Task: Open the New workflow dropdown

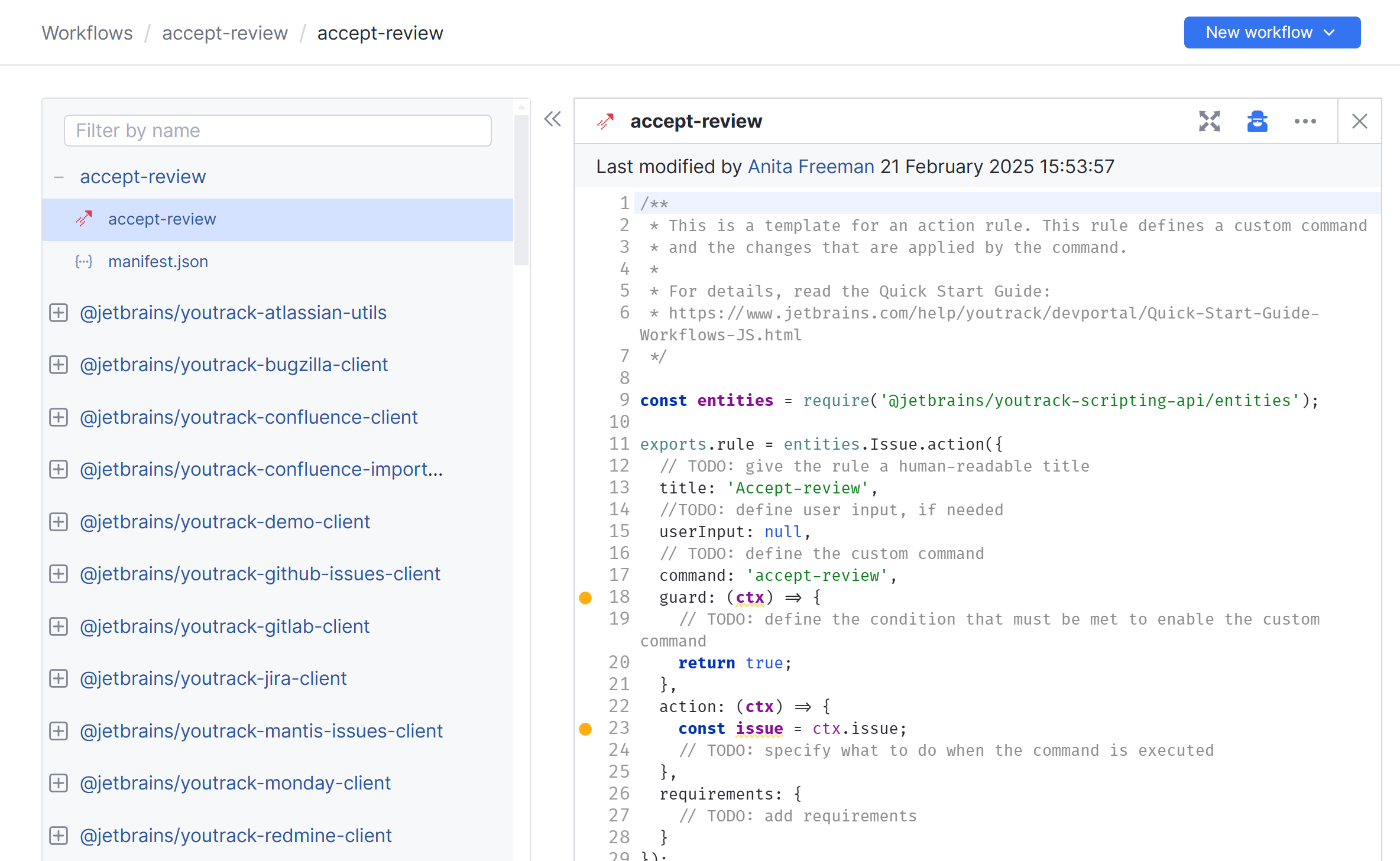Action: pyautogui.click(x=1272, y=33)
